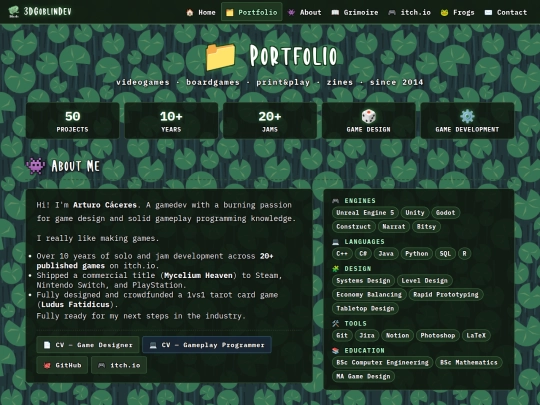Image resolution: width=540 pixels, height=405 pixels.
Task: Open the Home nav item
Action: click(x=201, y=12)
